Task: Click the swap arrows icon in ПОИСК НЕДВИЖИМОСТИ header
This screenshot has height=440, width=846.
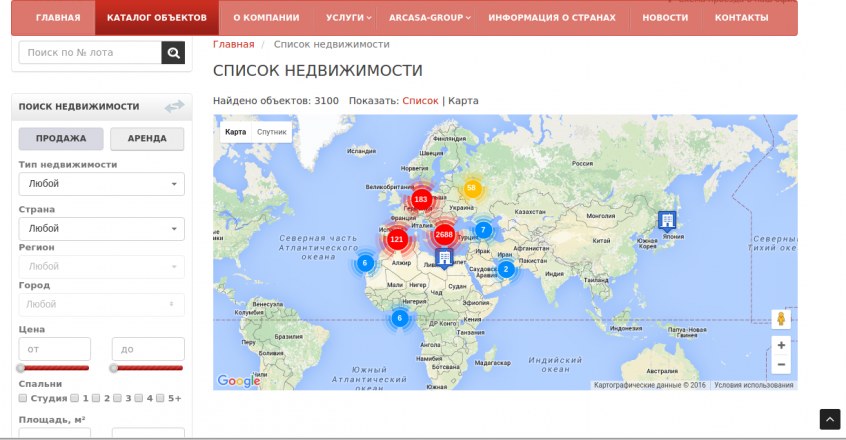Action: pos(174,106)
